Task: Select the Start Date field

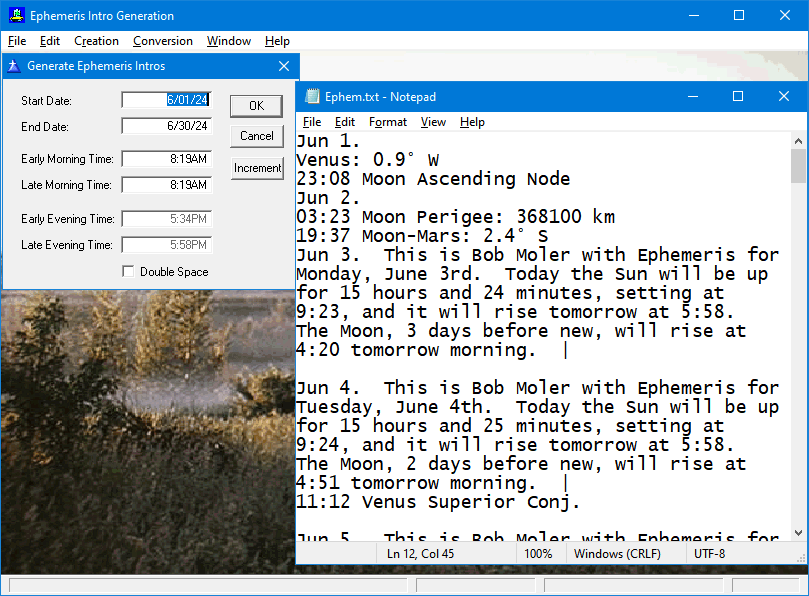Action: tap(165, 100)
